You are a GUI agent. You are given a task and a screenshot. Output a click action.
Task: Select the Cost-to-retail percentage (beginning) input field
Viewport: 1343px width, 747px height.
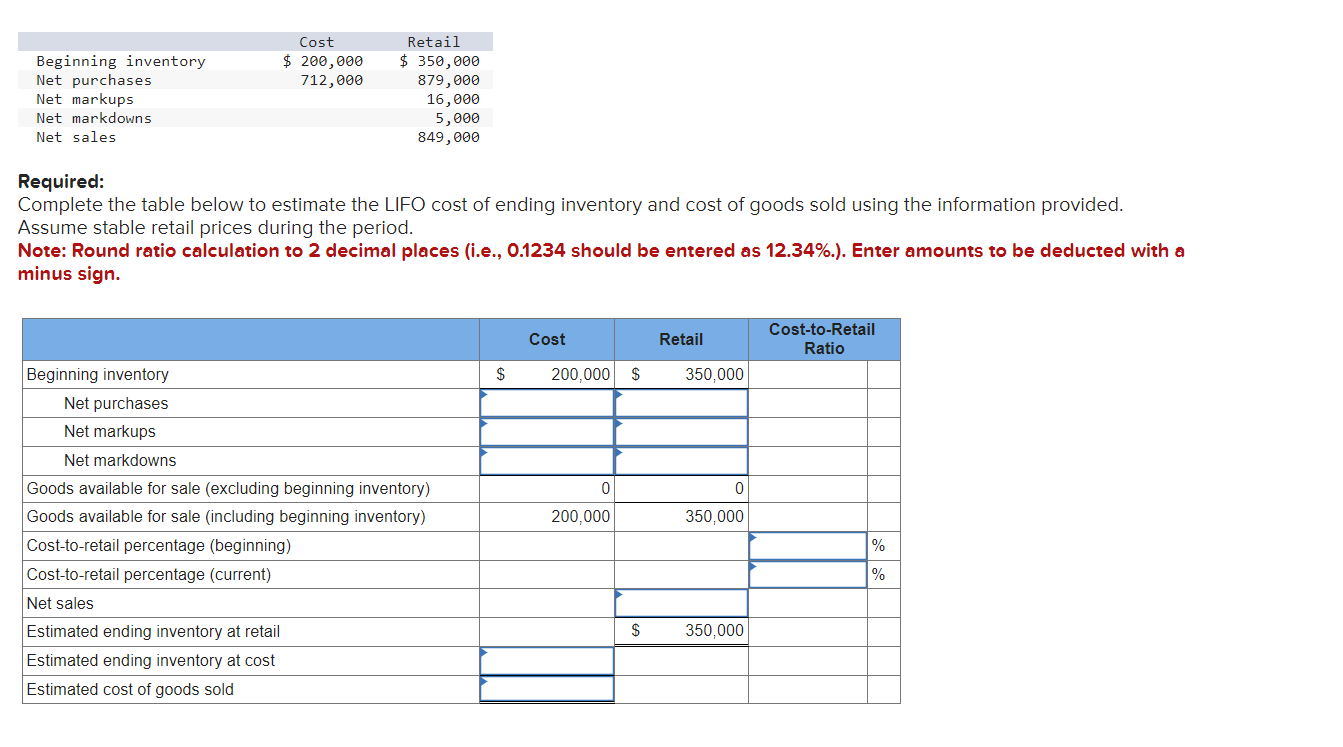coord(806,545)
